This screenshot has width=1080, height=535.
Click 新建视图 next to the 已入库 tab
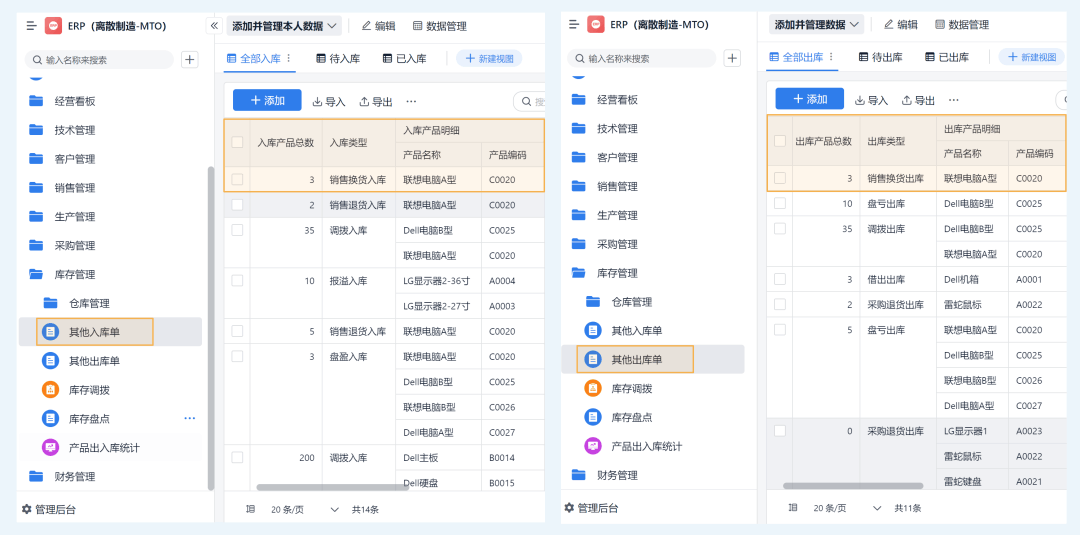tap(489, 59)
